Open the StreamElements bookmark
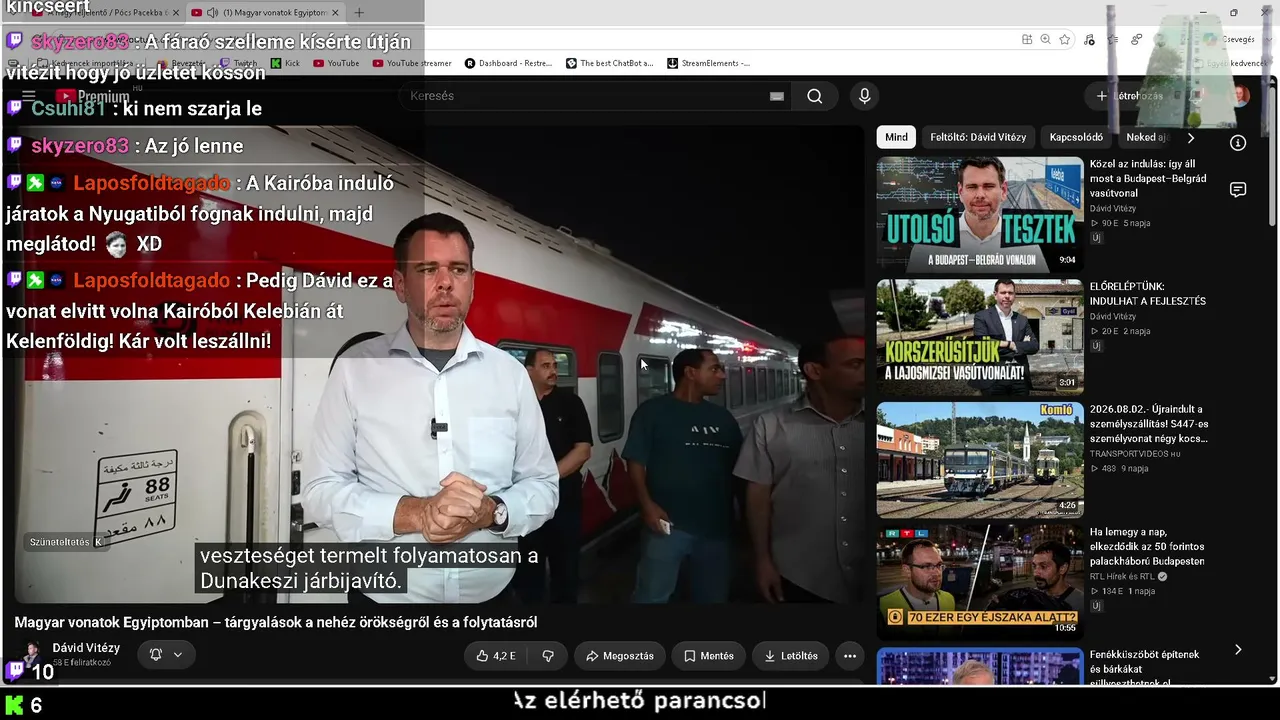The height and width of the screenshot is (720, 1280). tap(708, 63)
